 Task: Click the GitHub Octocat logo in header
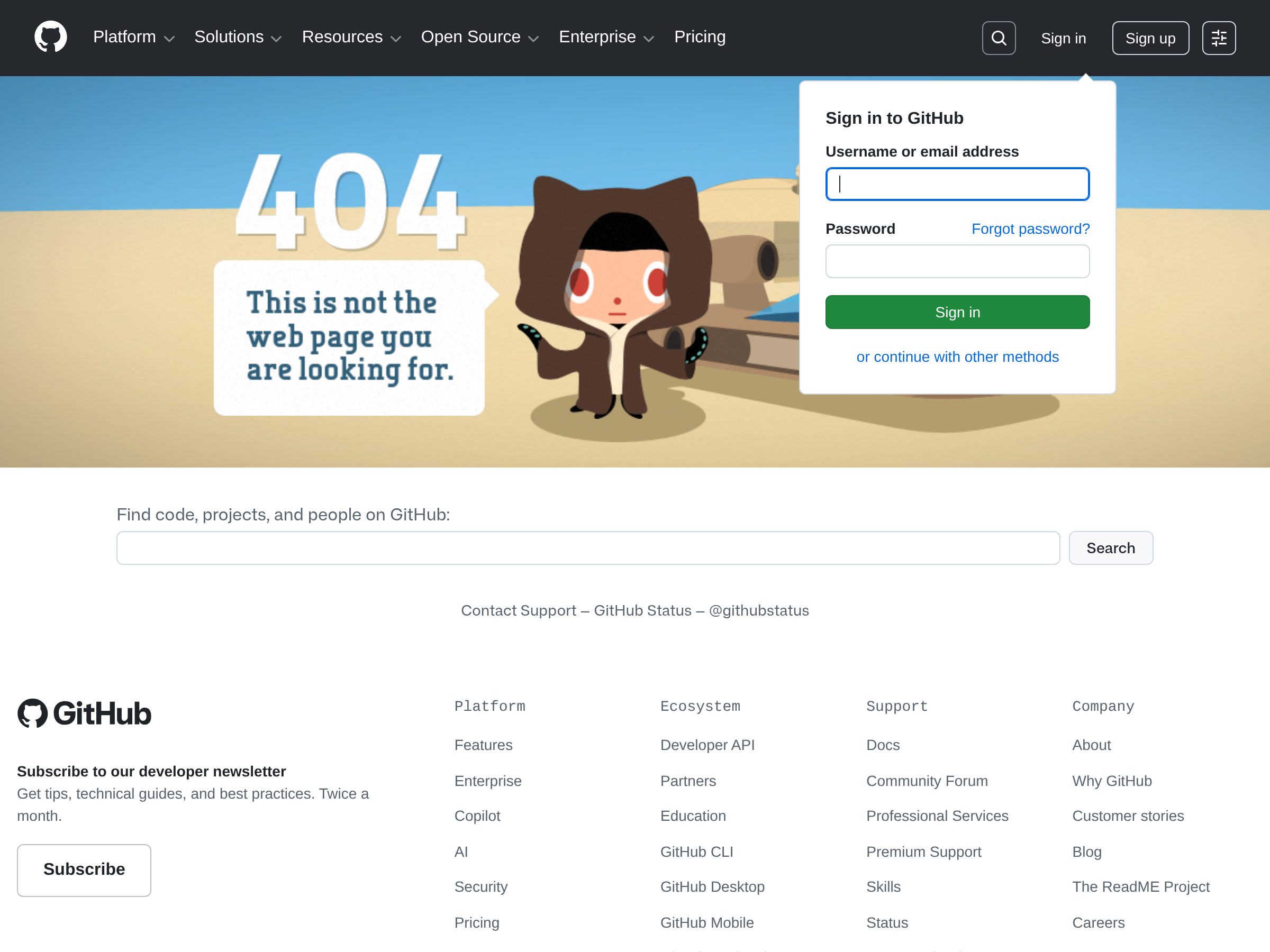50,38
